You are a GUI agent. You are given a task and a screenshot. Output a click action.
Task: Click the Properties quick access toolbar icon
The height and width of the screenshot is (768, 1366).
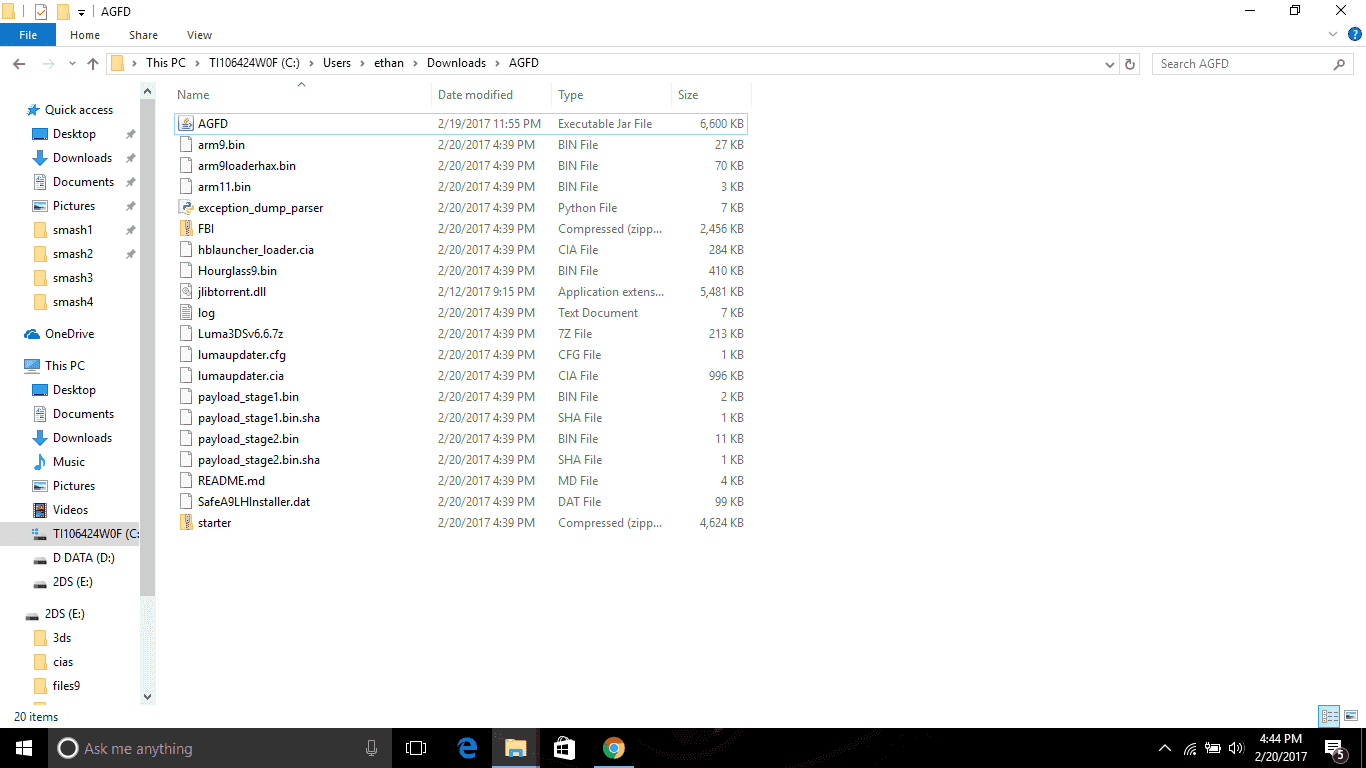pyautogui.click(x=41, y=11)
